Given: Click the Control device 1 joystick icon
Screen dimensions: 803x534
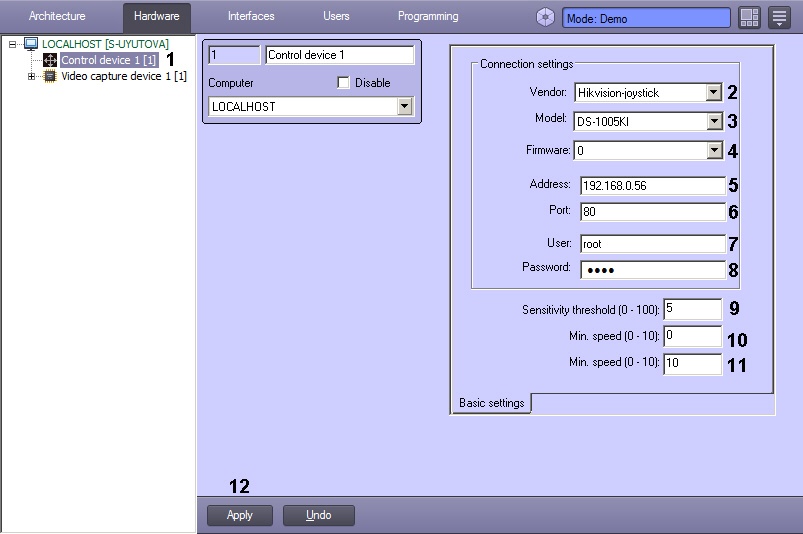Looking at the screenshot, I should (50, 60).
